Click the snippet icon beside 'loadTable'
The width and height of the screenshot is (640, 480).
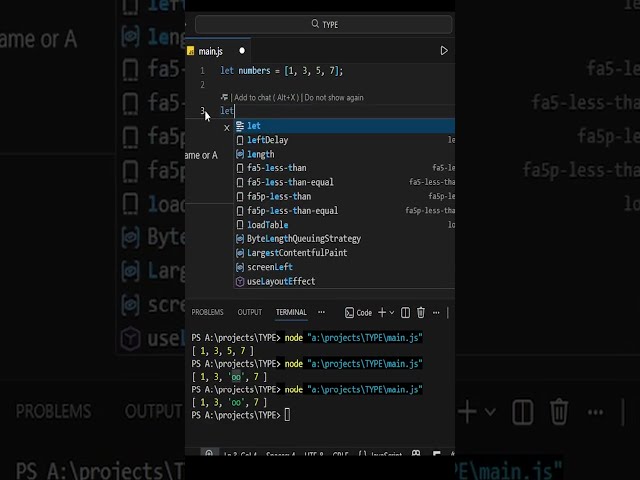coord(240,225)
